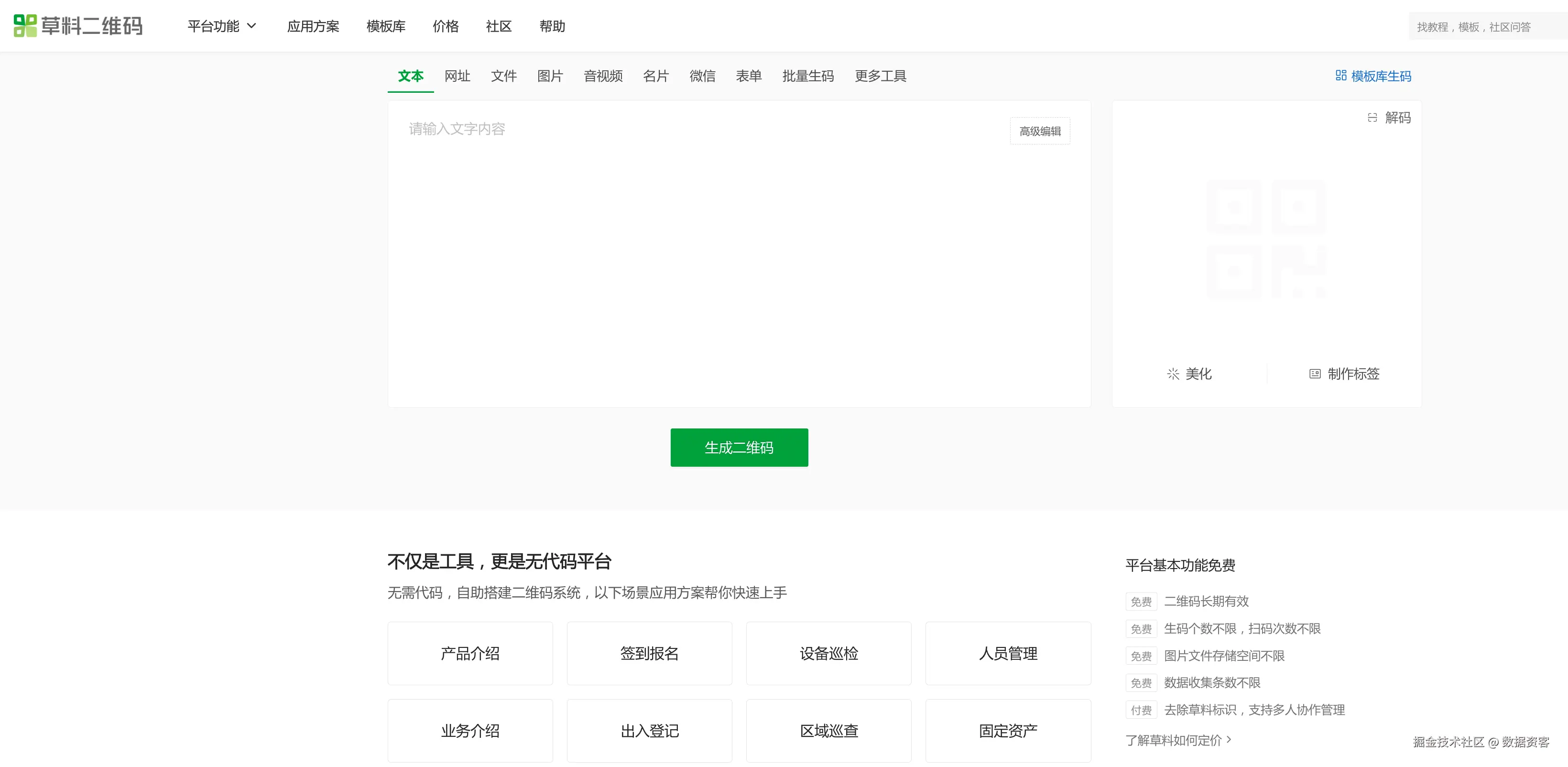
Task: Choose the 签到报名 solution card
Action: (649, 653)
